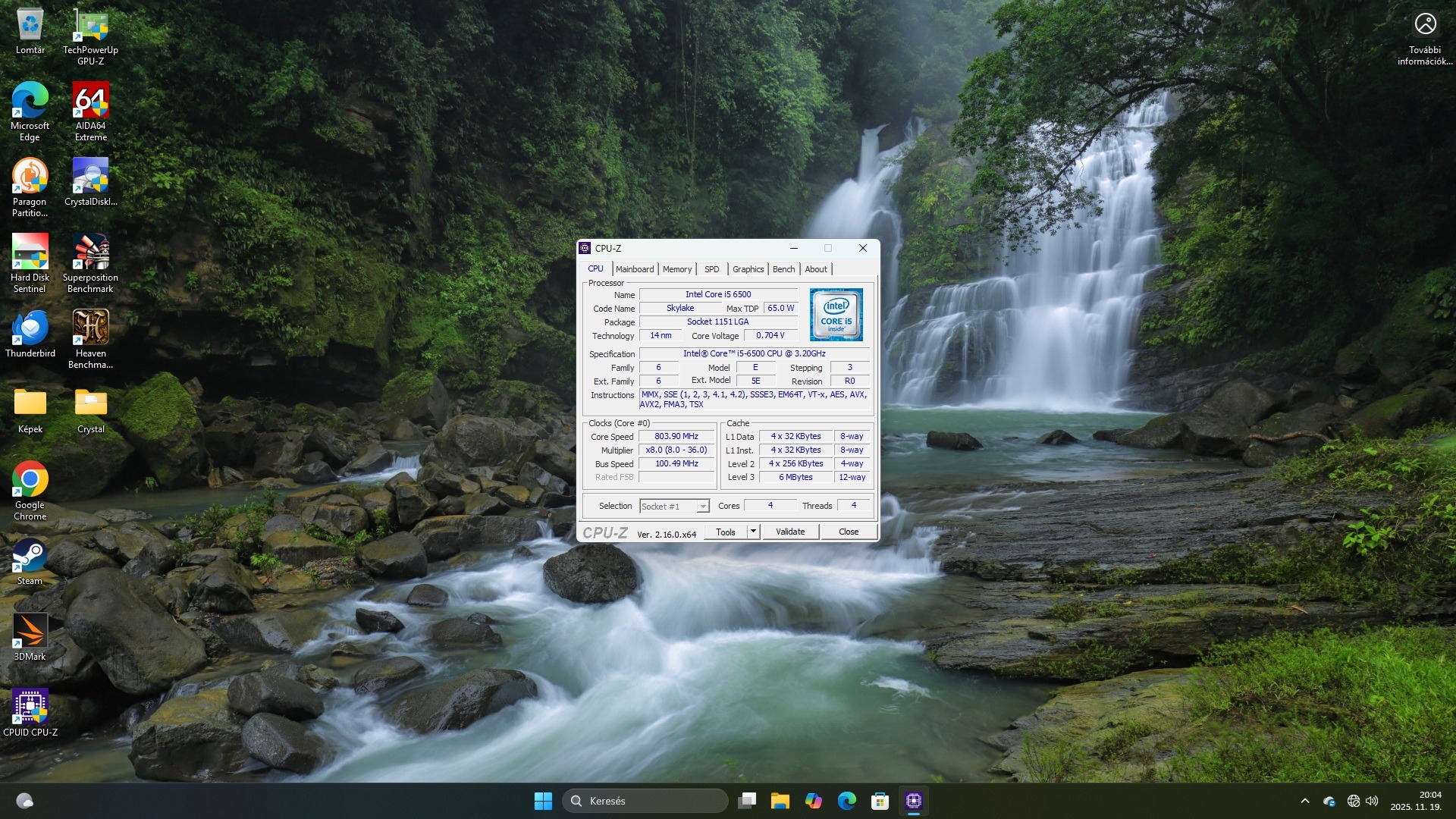
Task: Click the CPUID CPU-Z desktop icon
Action: (30, 708)
